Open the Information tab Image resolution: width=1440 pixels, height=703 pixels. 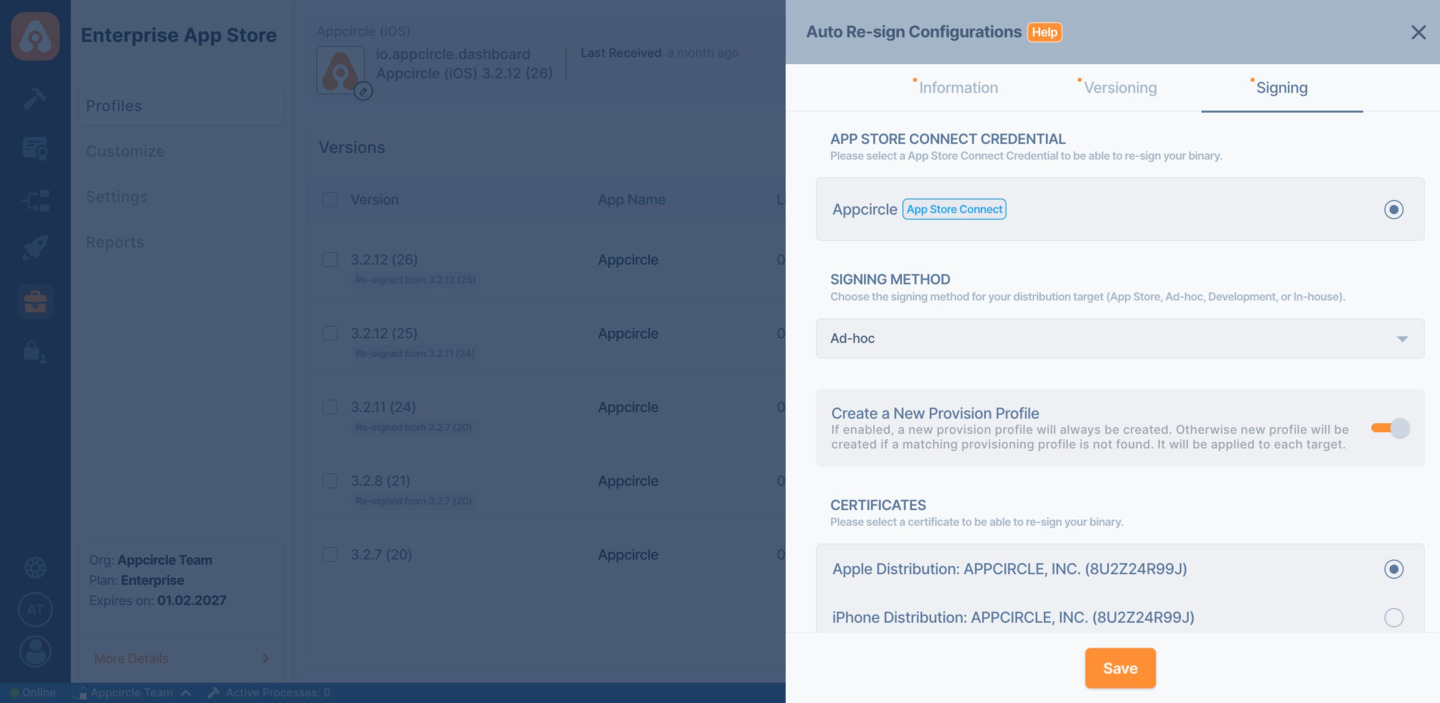pos(957,87)
